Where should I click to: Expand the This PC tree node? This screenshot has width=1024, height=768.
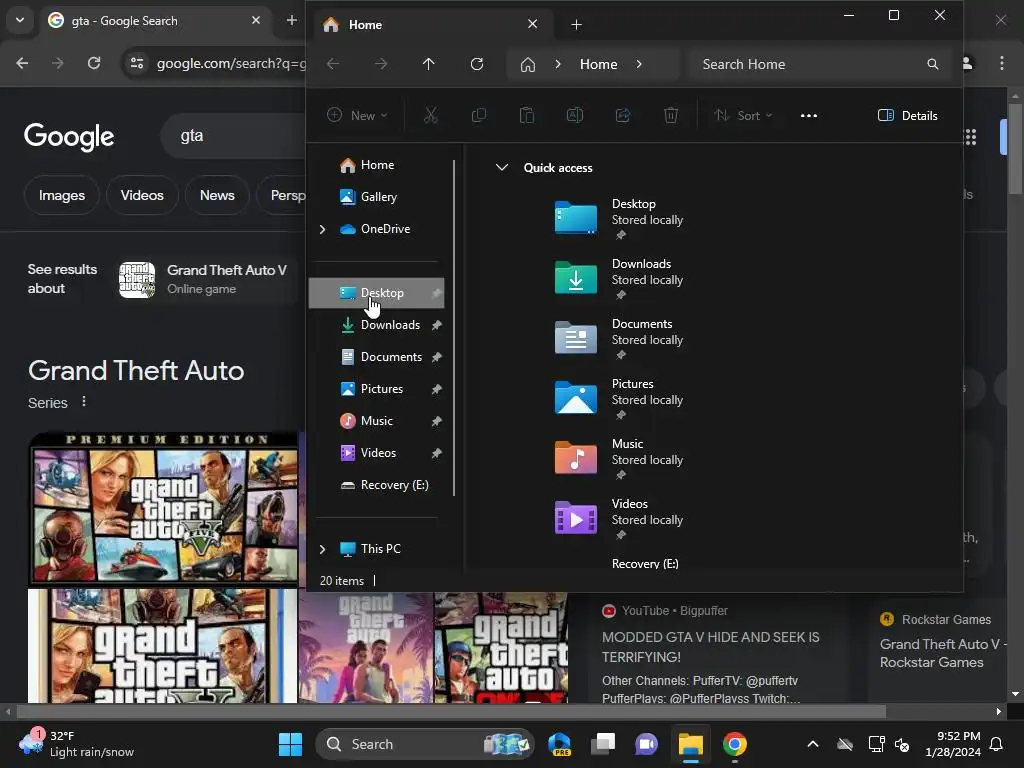(x=322, y=549)
